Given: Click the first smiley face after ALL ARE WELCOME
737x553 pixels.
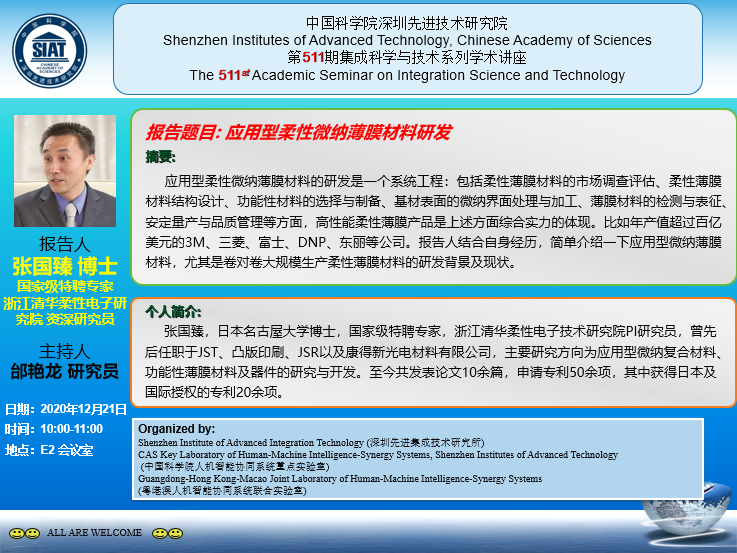Looking at the screenshot, I should [159, 533].
